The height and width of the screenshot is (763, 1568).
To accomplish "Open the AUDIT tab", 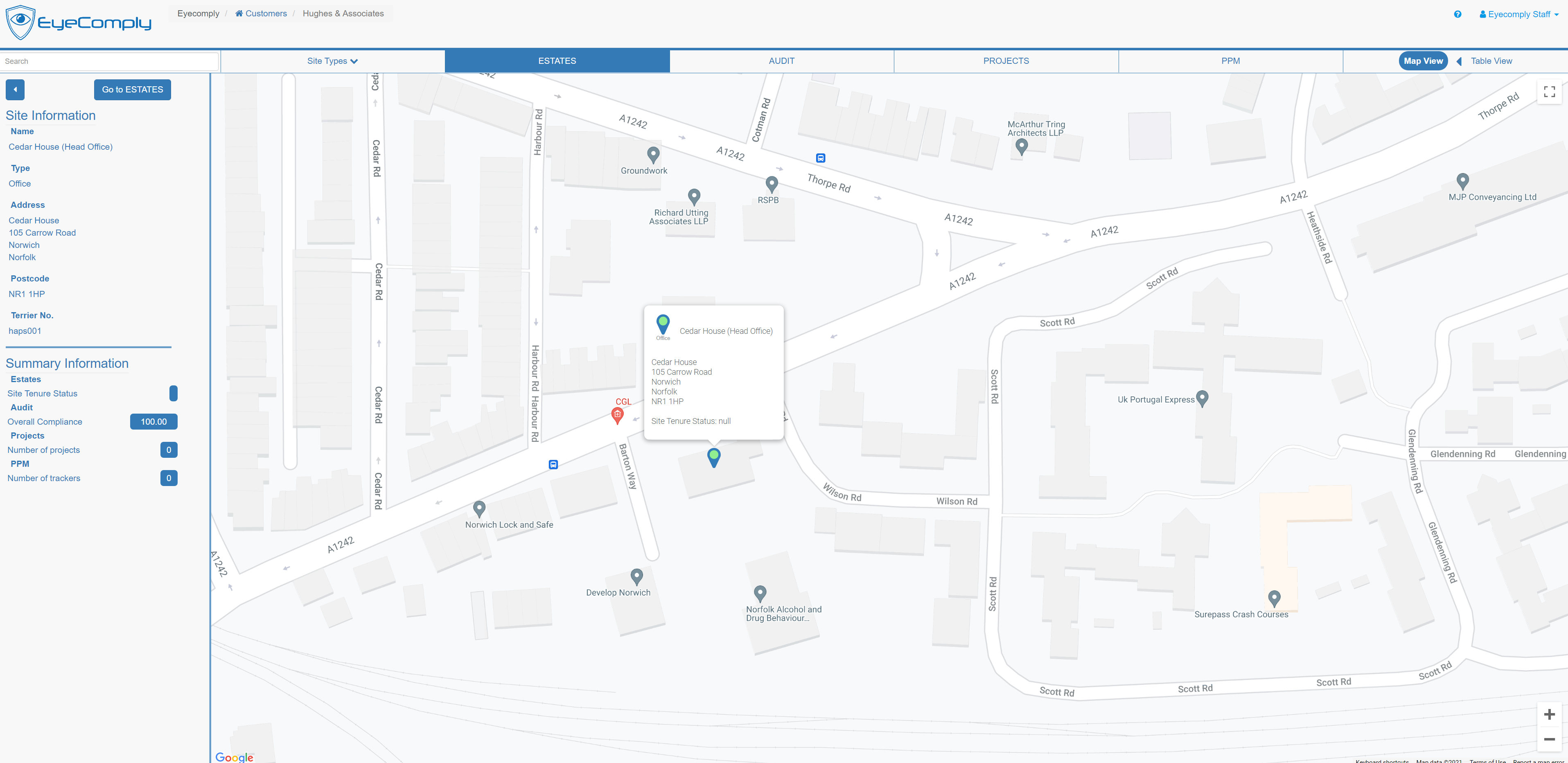I will 781,61.
